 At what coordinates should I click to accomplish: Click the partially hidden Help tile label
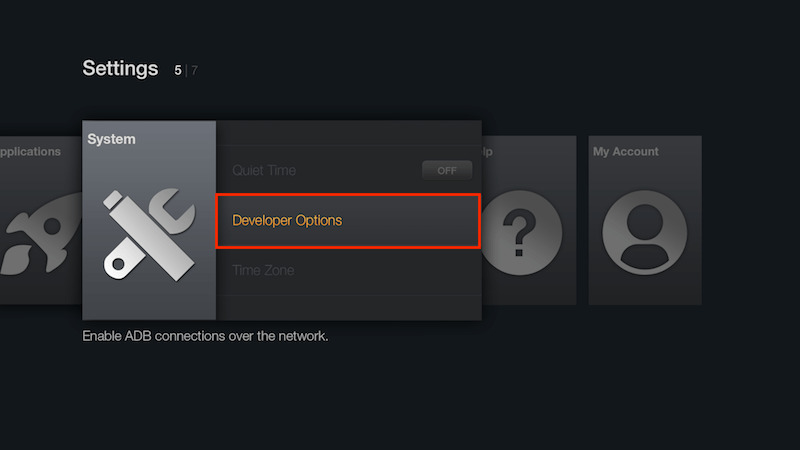[487, 152]
